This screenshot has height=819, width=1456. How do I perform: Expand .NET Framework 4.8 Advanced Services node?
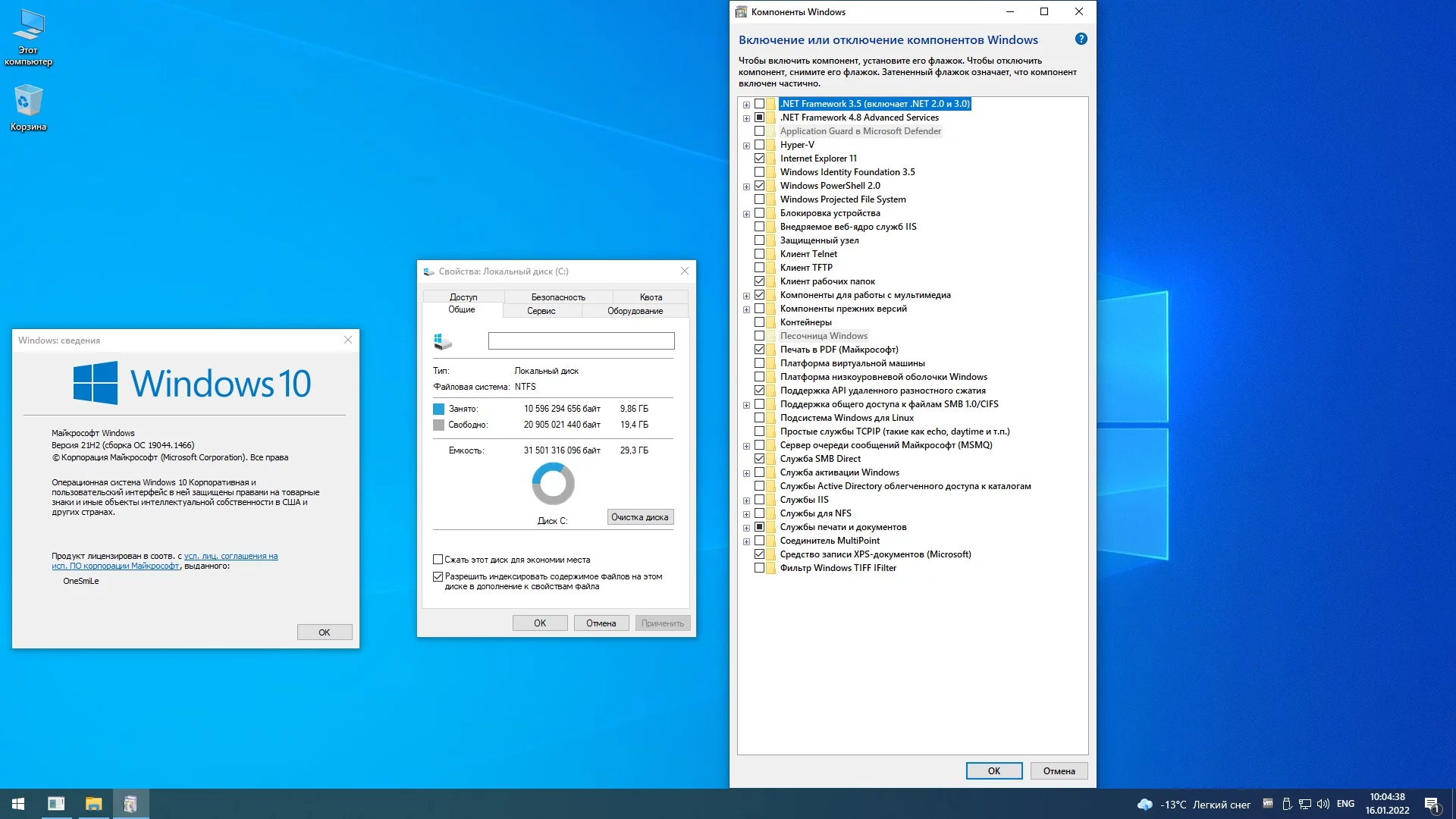746,118
